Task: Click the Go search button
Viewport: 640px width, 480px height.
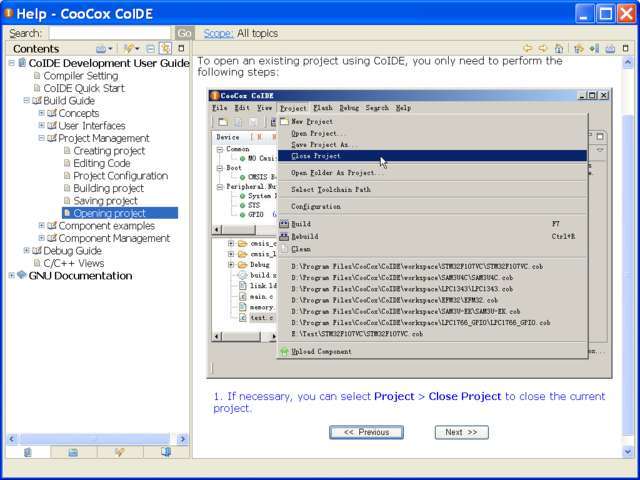Action: tap(184, 33)
